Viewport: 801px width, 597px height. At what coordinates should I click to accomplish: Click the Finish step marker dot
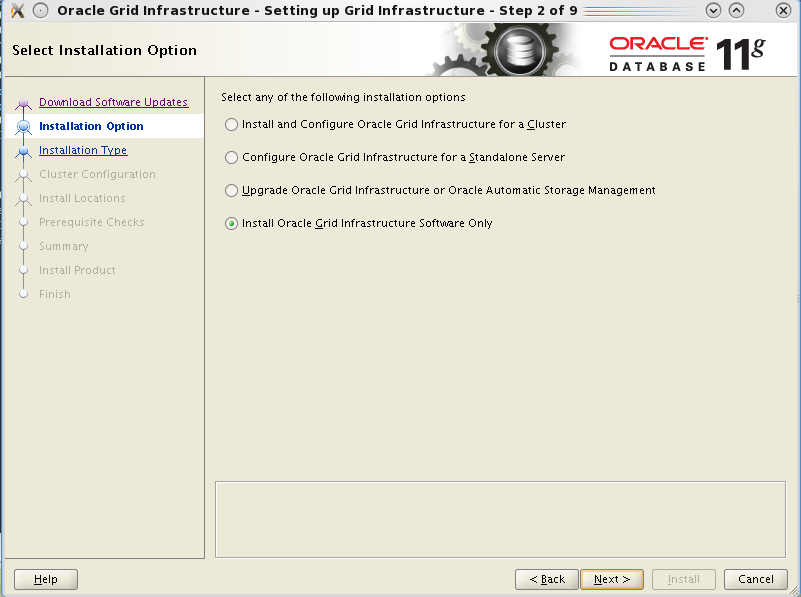pyautogui.click(x=23, y=294)
